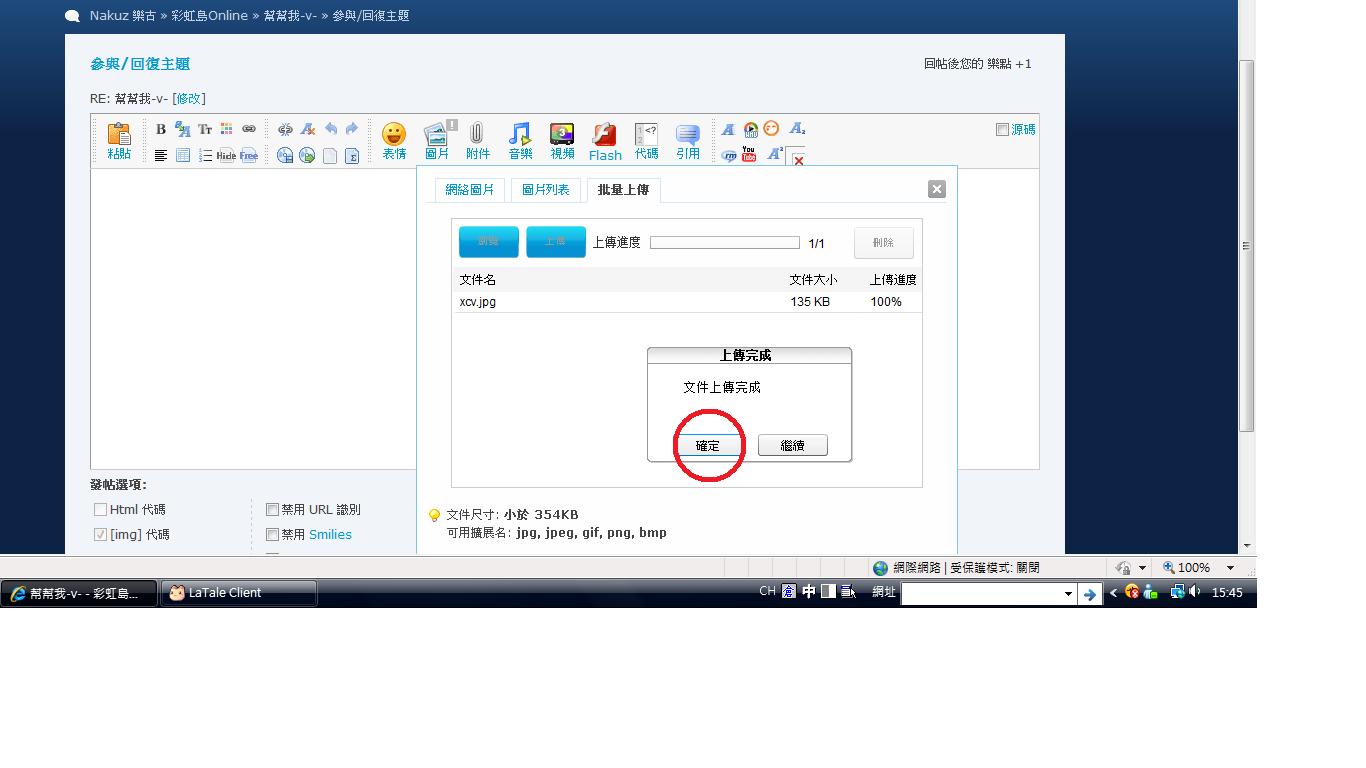The width and height of the screenshot is (1366, 768).
Task: Open the font size Tт tool
Action: (205, 129)
